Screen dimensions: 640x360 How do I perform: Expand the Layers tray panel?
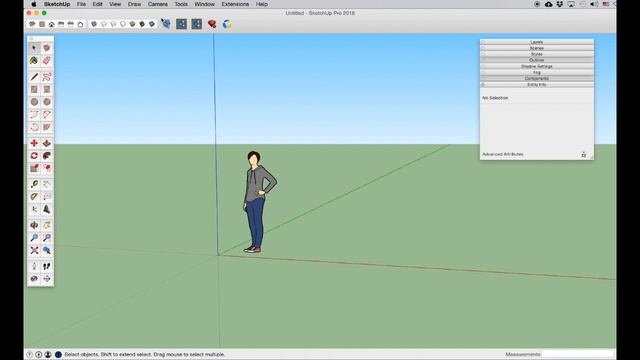pos(537,42)
